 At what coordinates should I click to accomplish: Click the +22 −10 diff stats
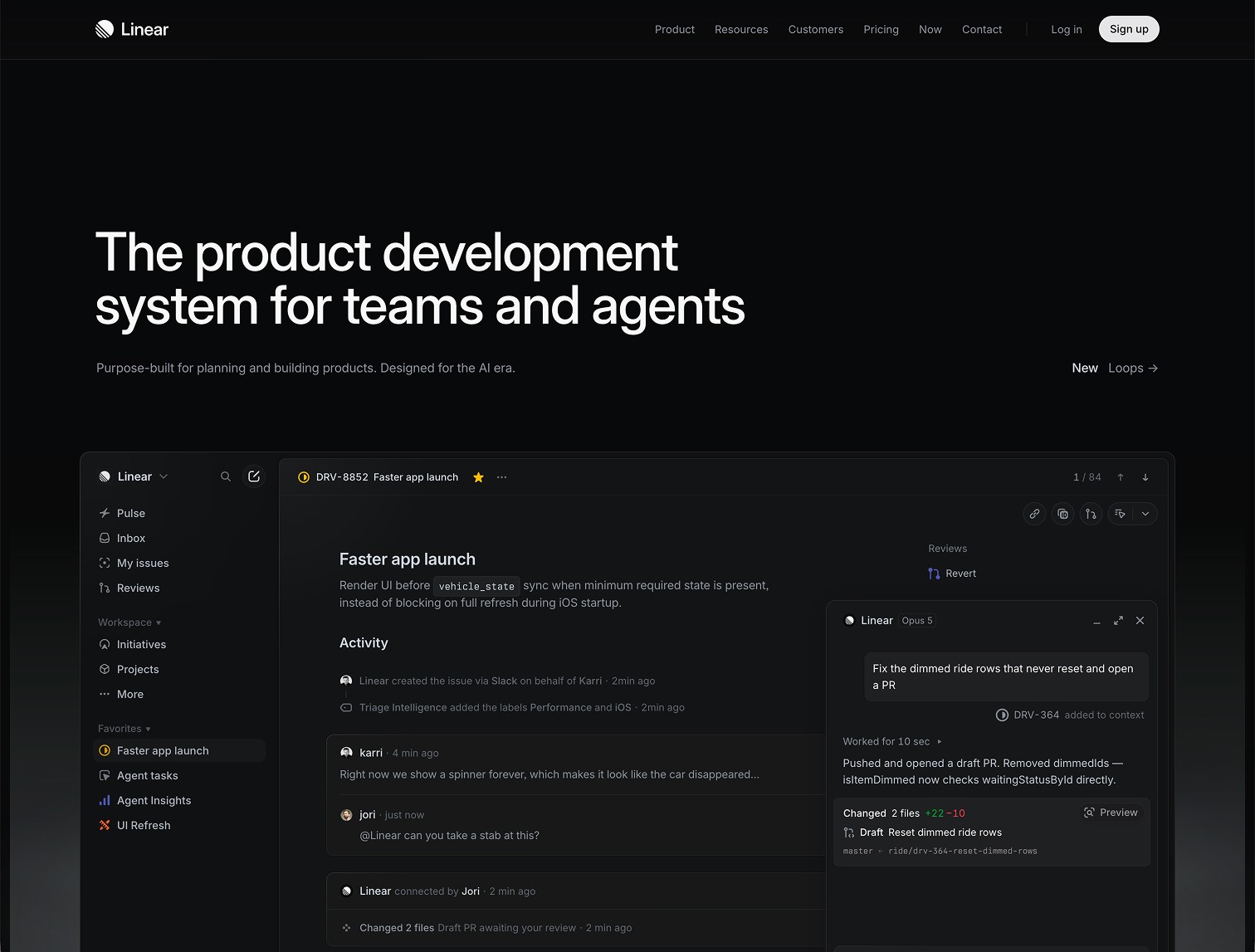[x=945, y=813]
